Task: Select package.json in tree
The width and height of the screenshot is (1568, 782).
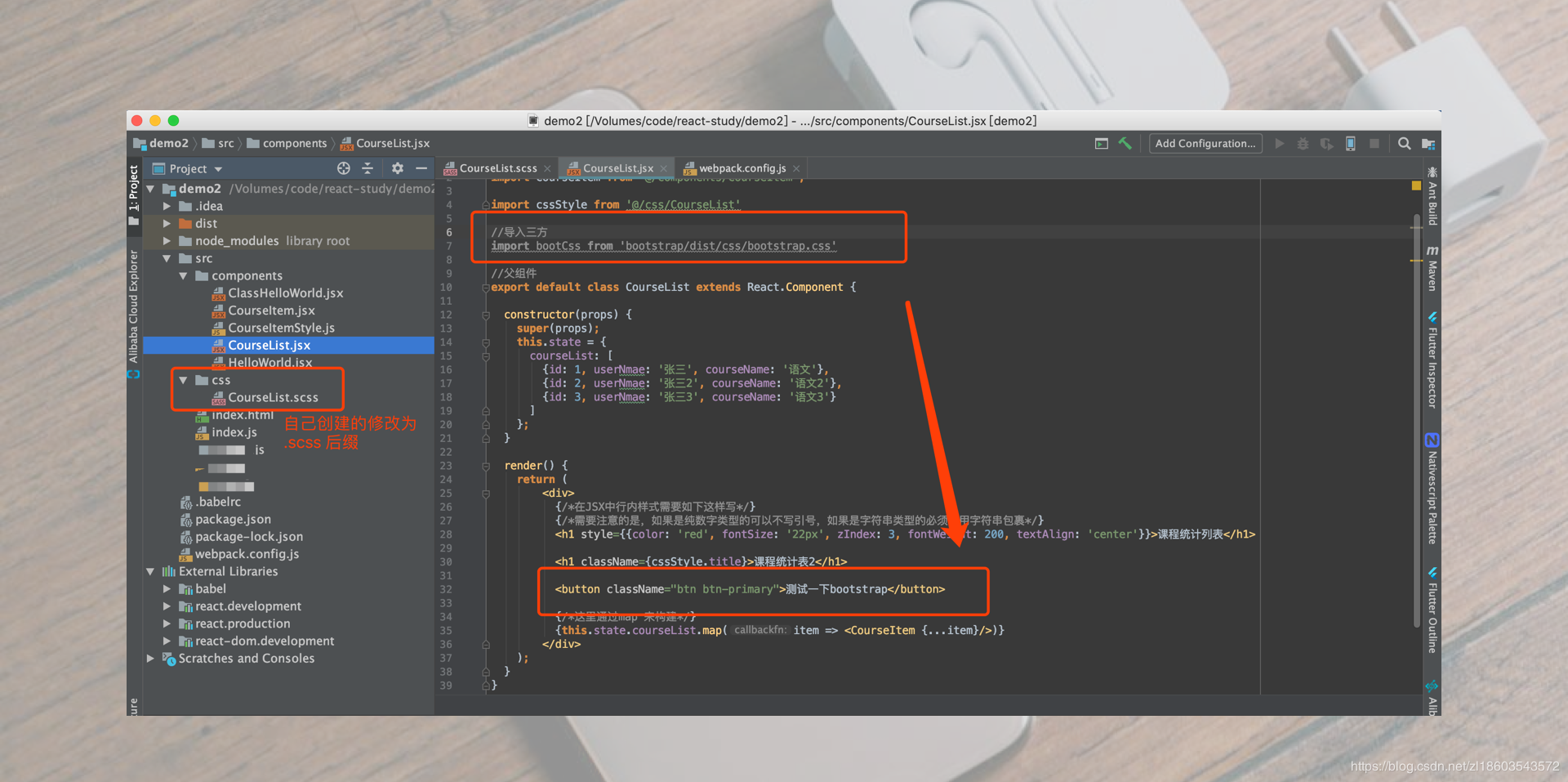Action: pos(233,520)
